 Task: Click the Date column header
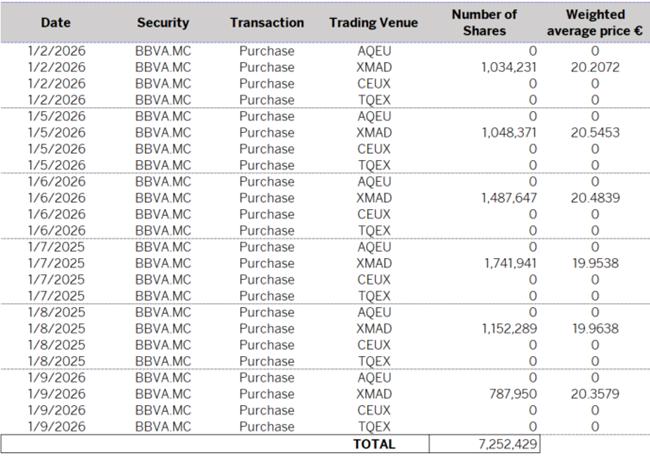pyautogui.click(x=56, y=22)
